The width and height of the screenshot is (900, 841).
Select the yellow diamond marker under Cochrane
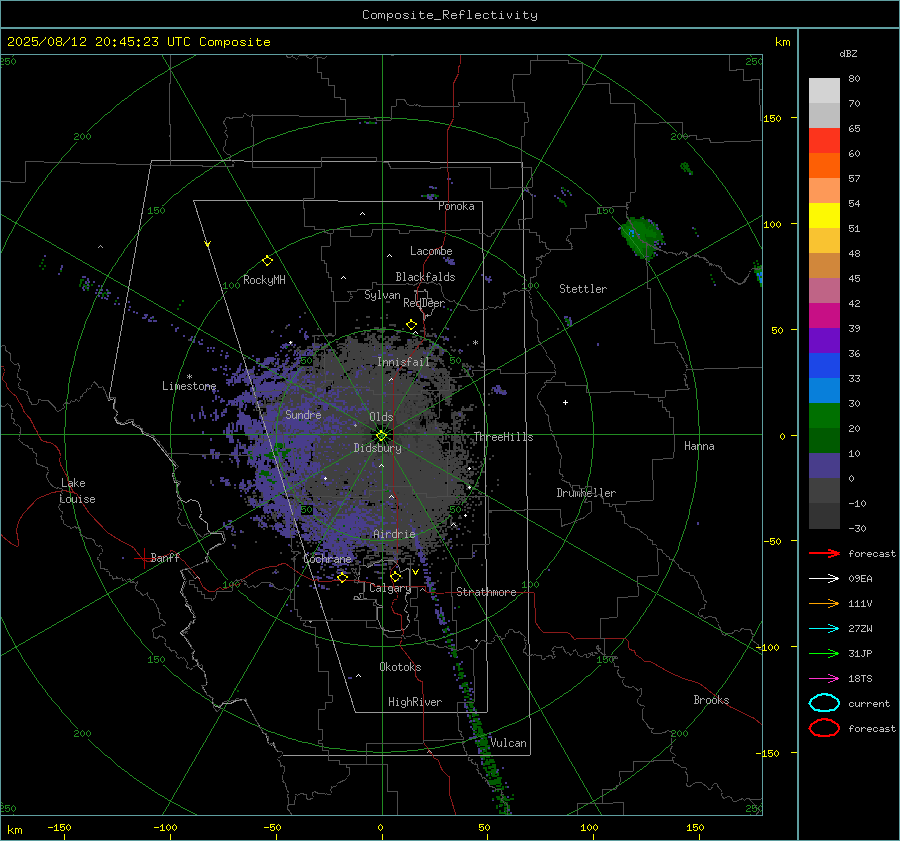coord(342,578)
